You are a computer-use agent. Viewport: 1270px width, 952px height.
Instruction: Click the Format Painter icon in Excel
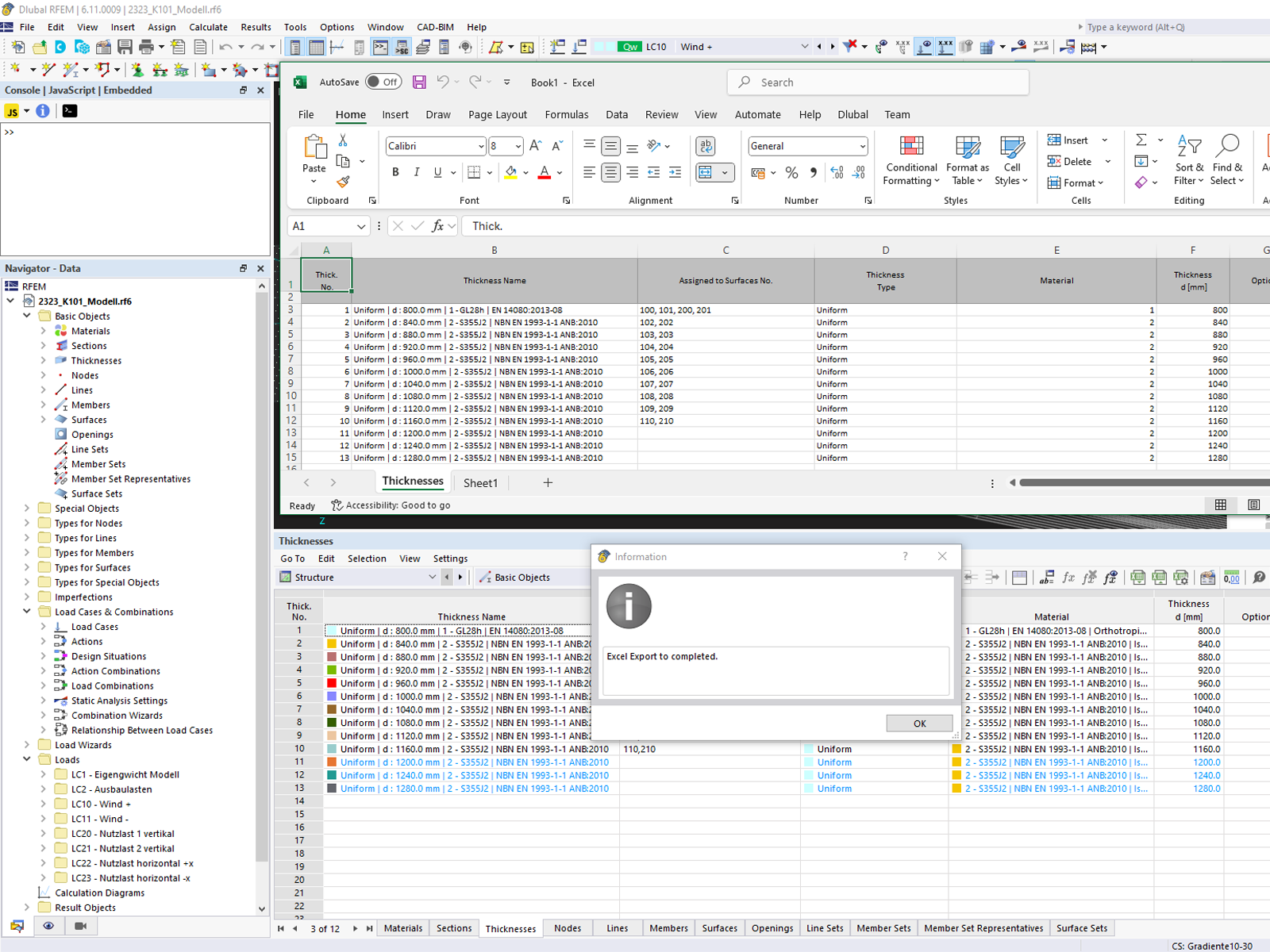point(344,182)
